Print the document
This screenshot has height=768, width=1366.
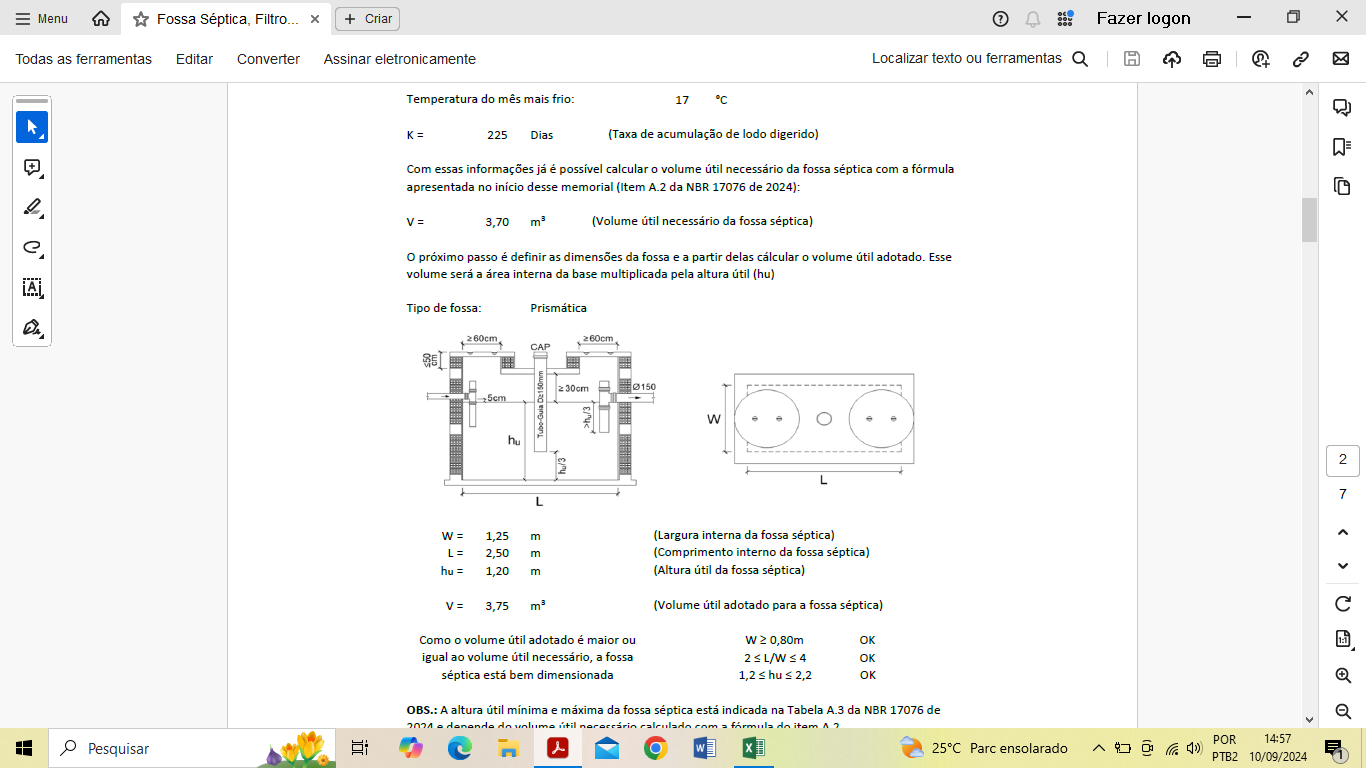pyautogui.click(x=1212, y=59)
